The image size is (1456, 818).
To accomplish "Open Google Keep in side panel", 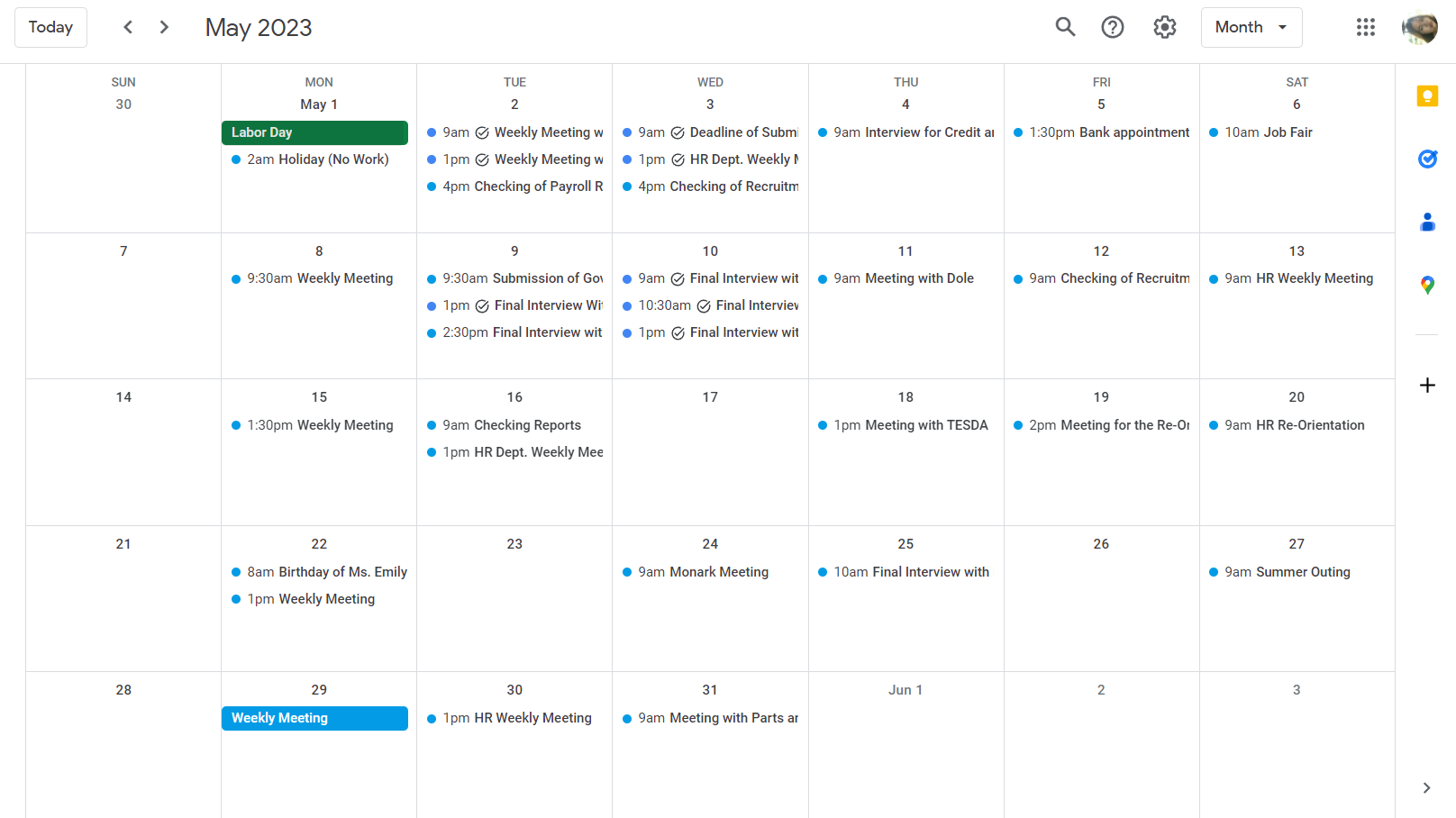I will click(x=1427, y=96).
